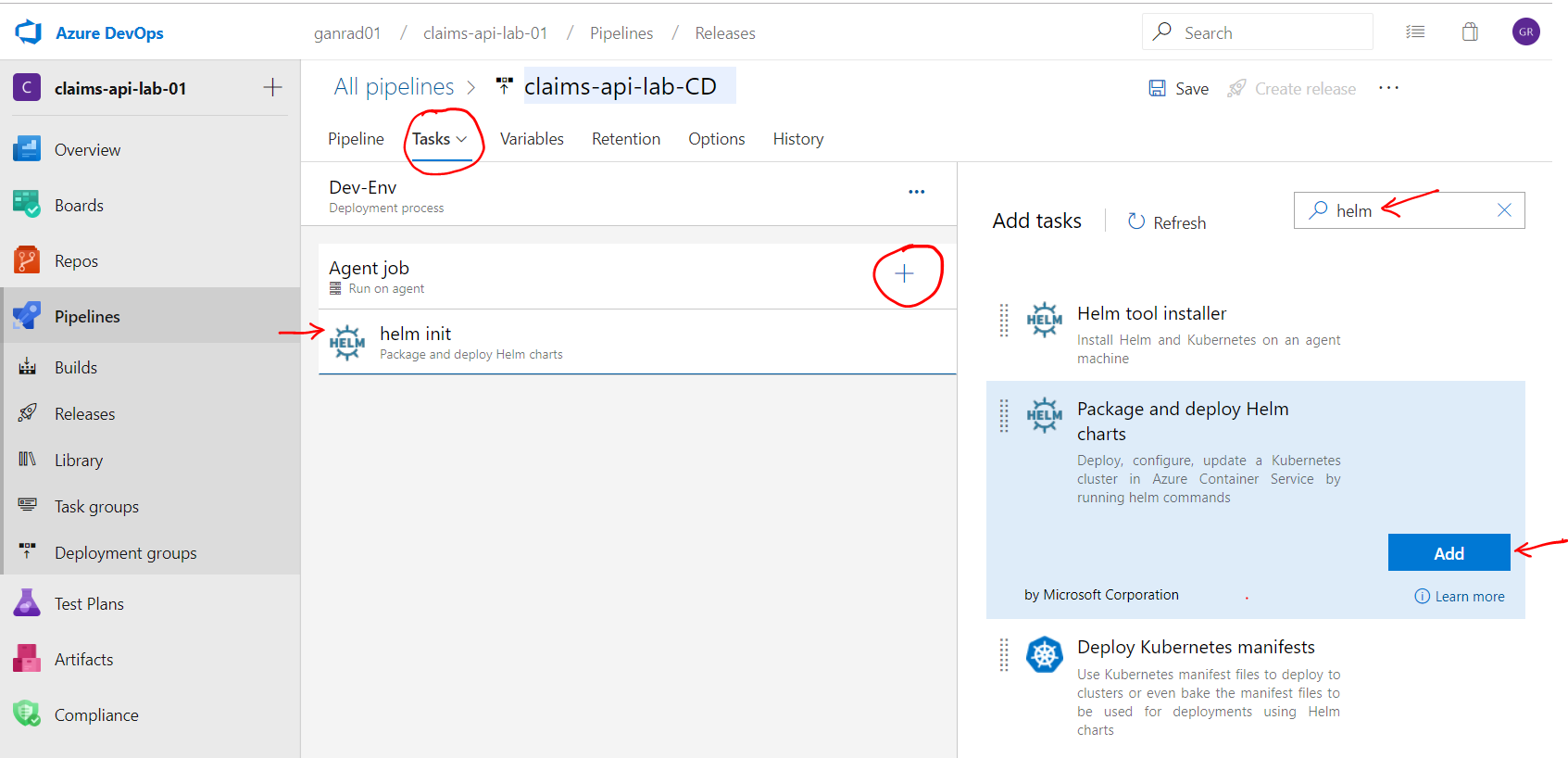This screenshot has height=758, width=1568.
Task: Open the Task groups icon
Action: coord(28,506)
